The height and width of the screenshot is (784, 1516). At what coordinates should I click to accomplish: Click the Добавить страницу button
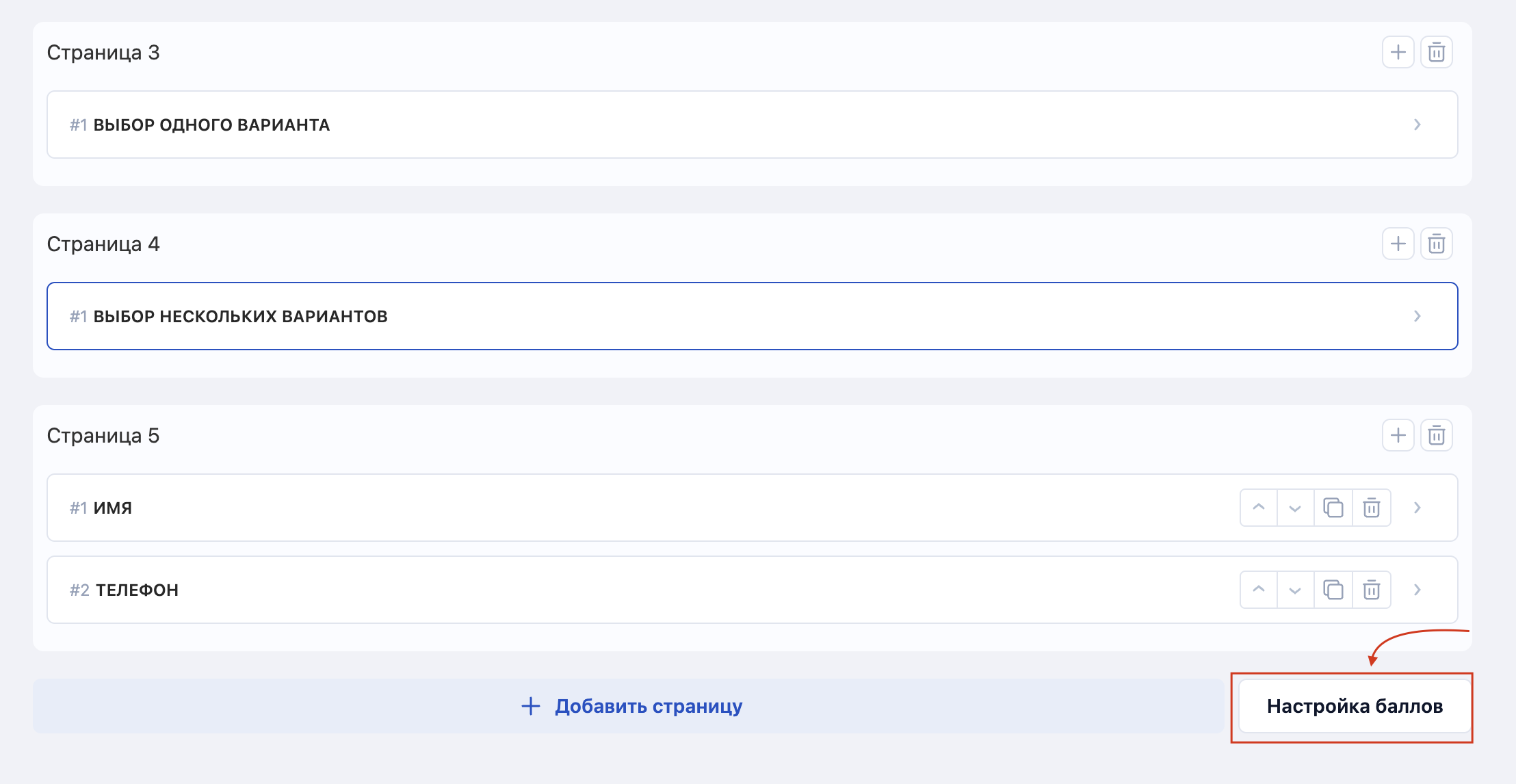629,706
